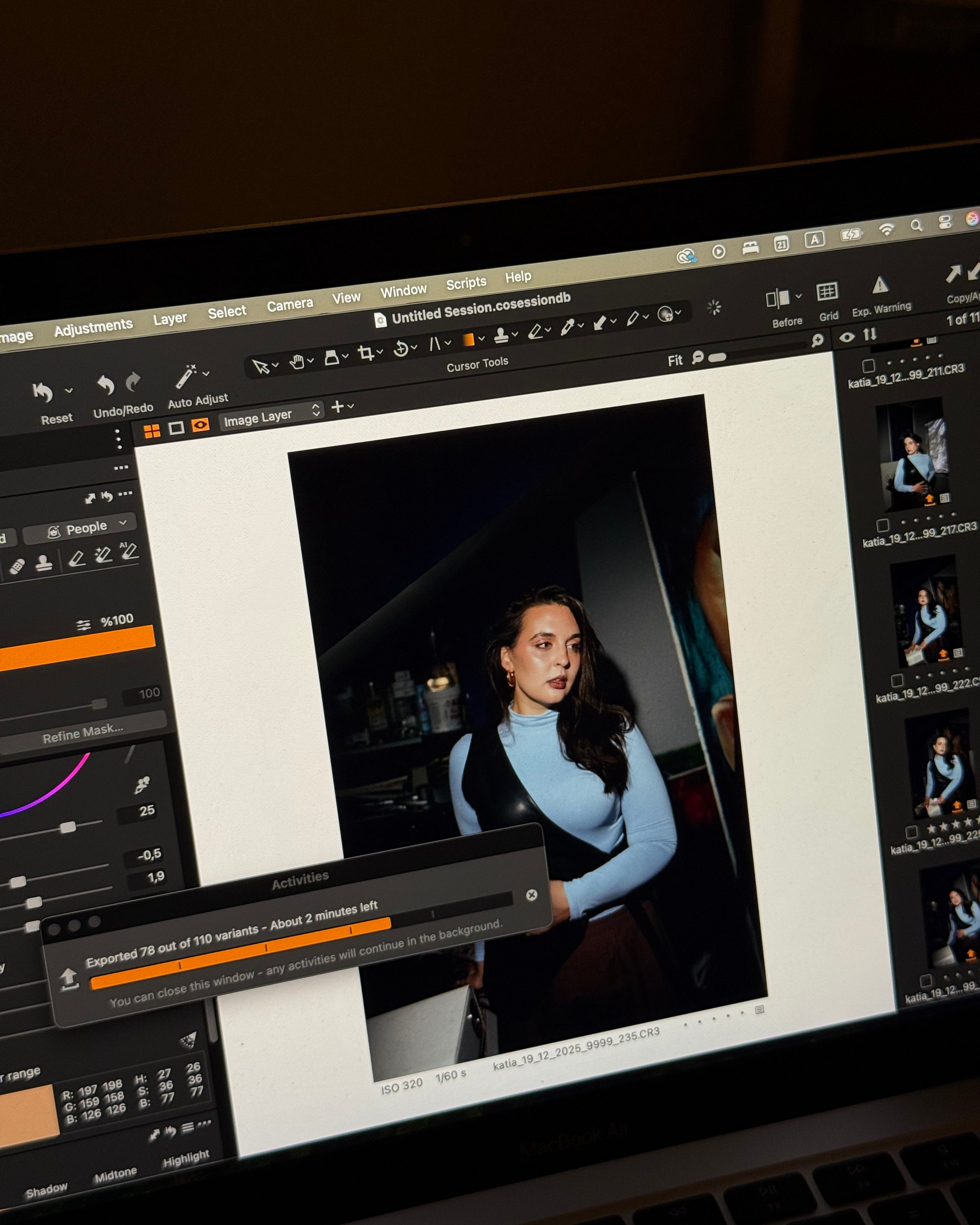Select the Crop cursor tool
This screenshot has height=1225, width=980.
point(365,353)
